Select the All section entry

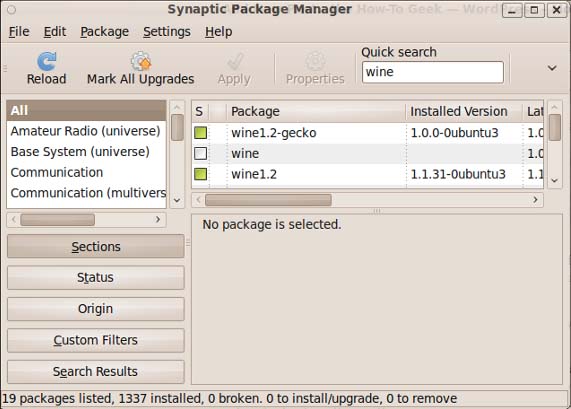[x=86, y=110]
